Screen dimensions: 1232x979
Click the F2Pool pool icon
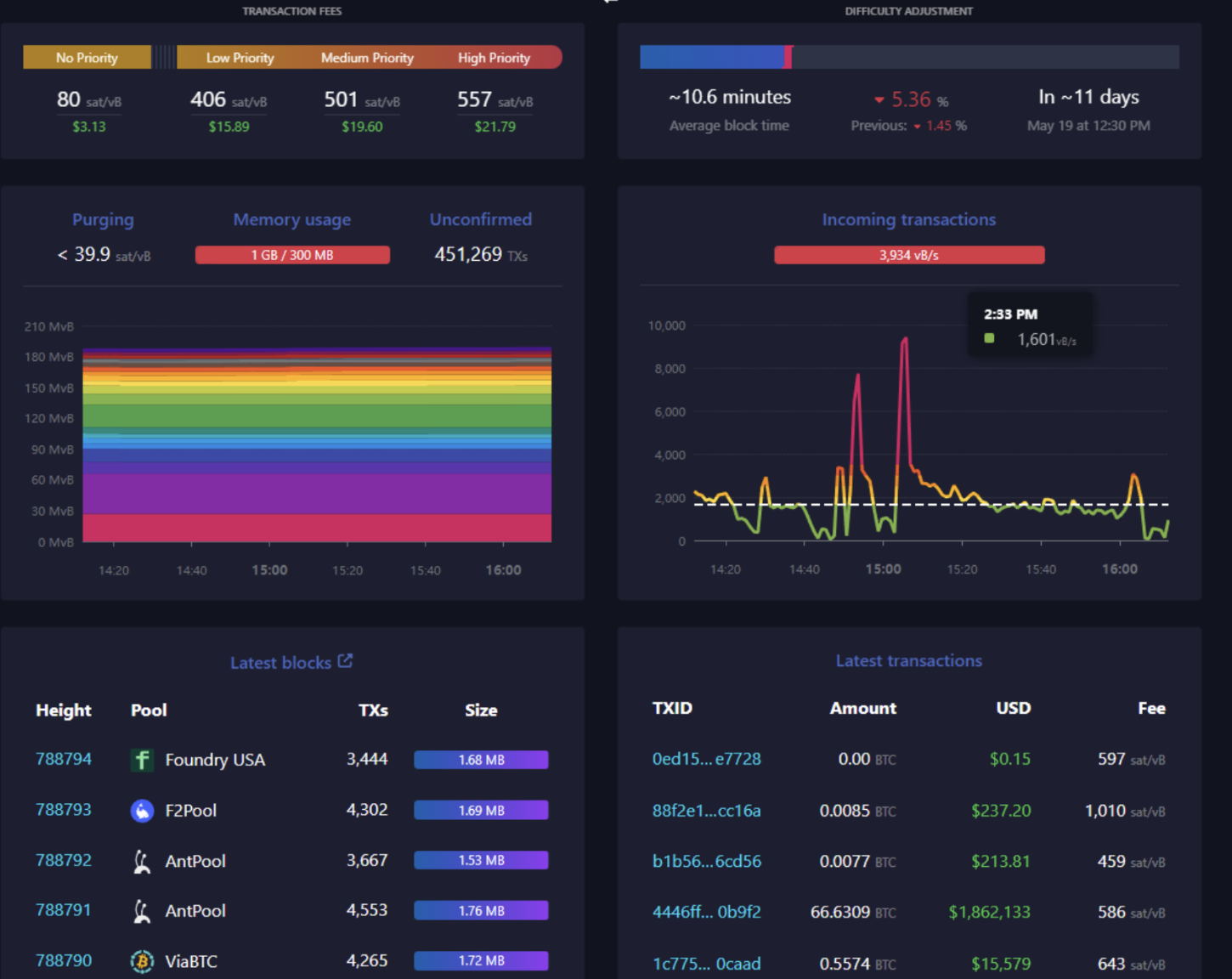click(142, 811)
